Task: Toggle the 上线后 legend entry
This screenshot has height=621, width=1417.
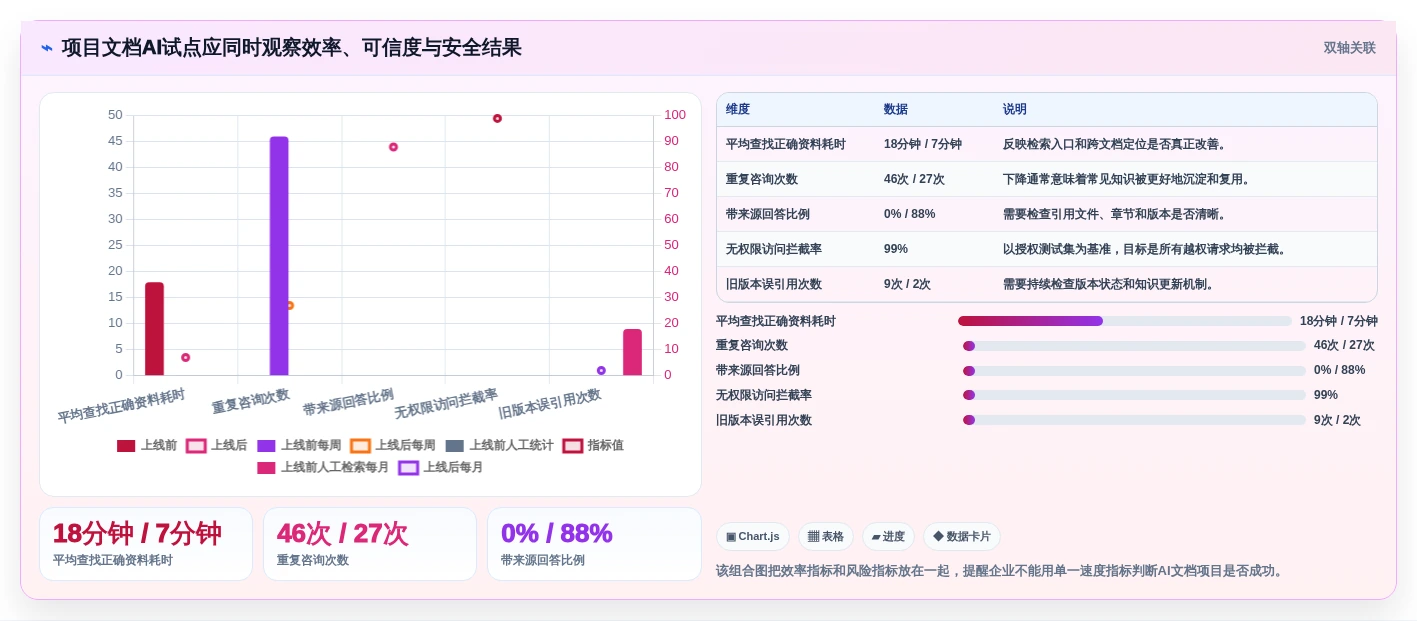Action: 217,446
